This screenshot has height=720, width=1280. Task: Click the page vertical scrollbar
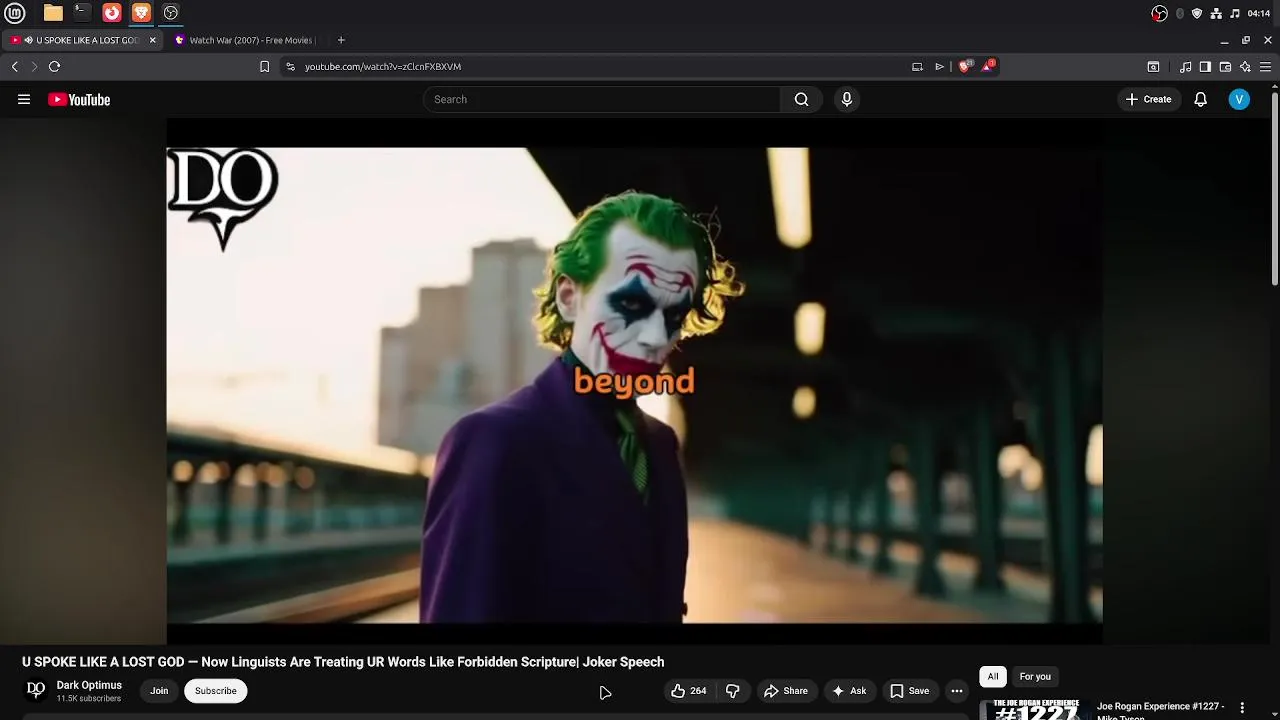[1275, 187]
